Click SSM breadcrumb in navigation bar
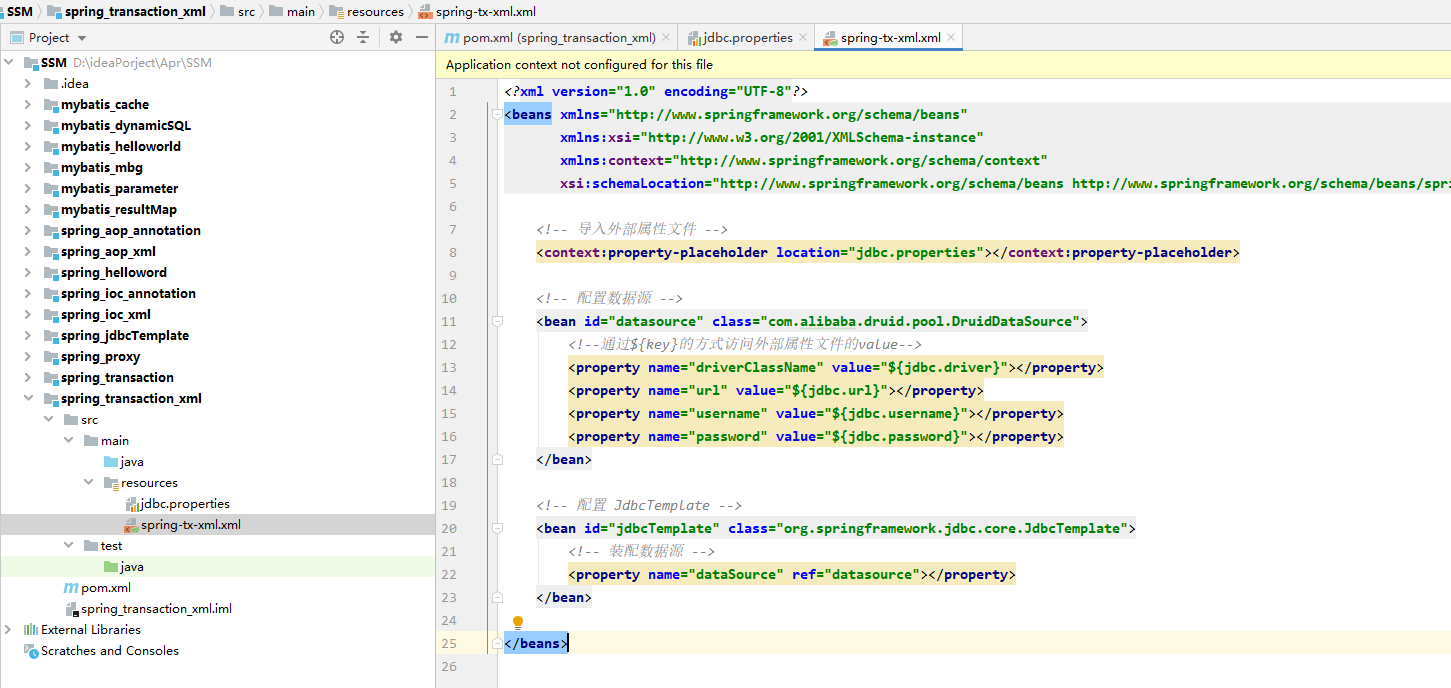The width and height of the screenshot is (1451, 688). [x=20, y=12]
